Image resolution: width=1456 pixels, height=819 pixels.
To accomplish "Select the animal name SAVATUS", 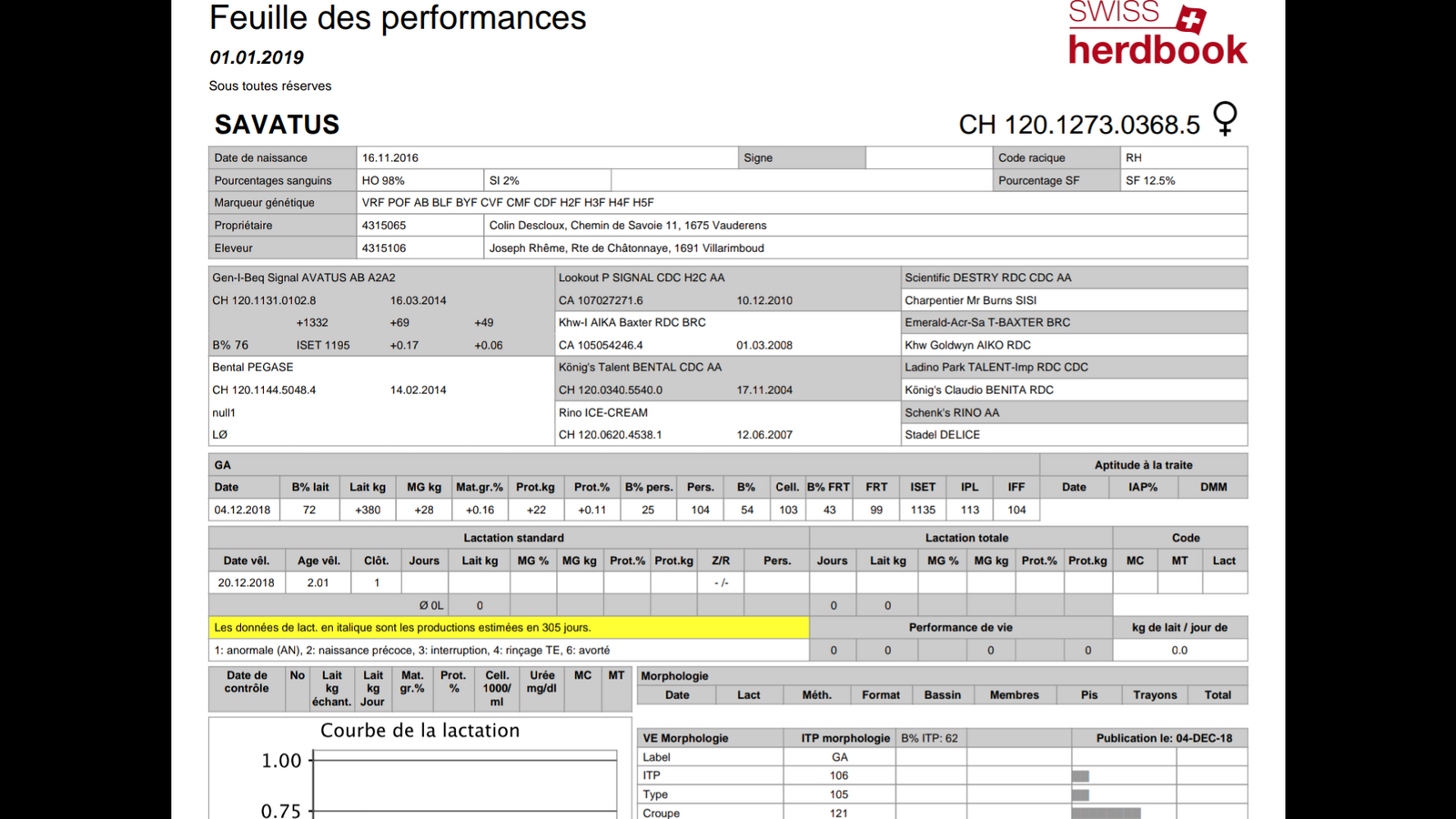I will pyautogui.click(x=277, y=125).
